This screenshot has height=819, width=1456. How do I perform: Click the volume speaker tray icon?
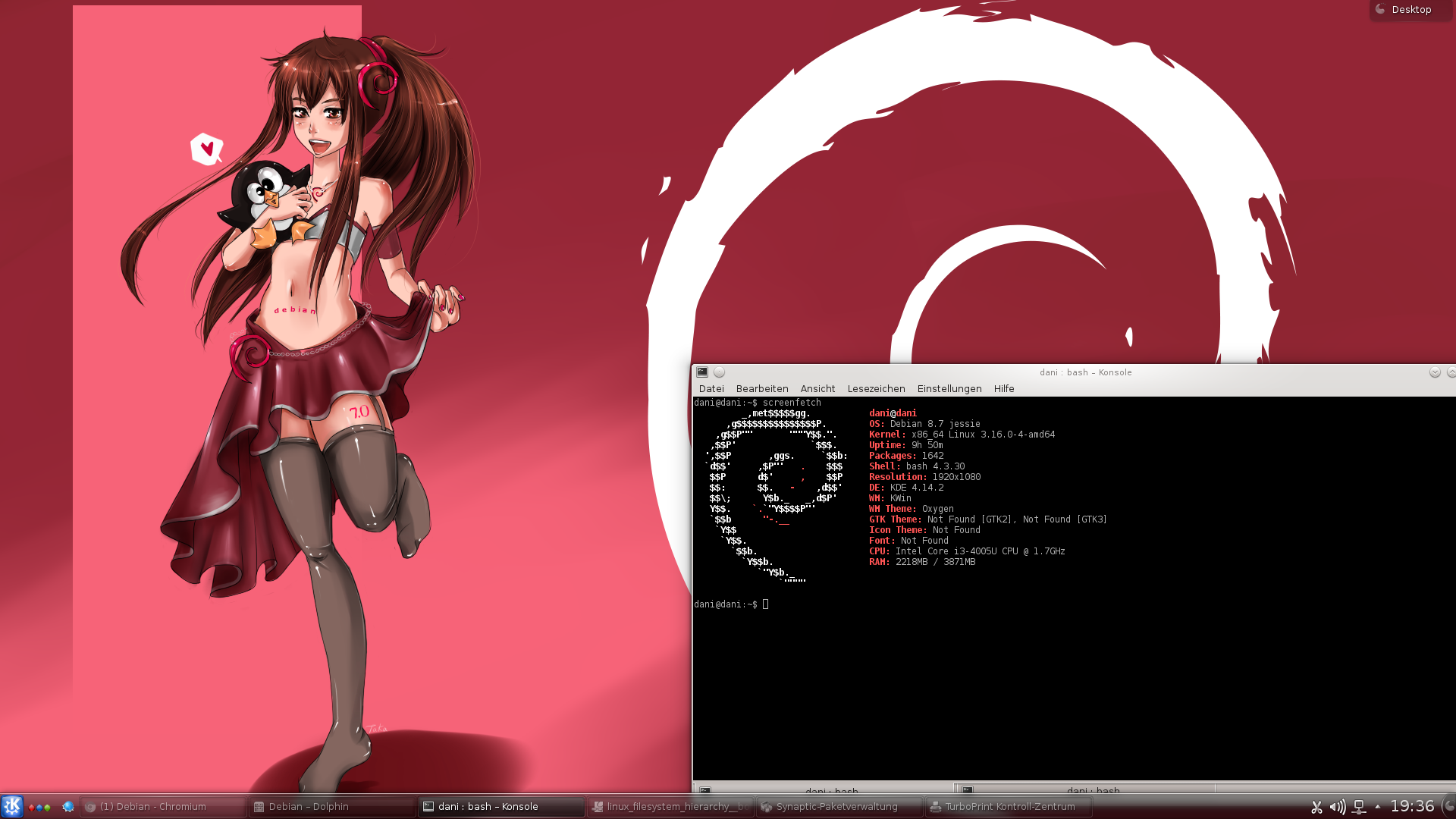click(1337, 807)
